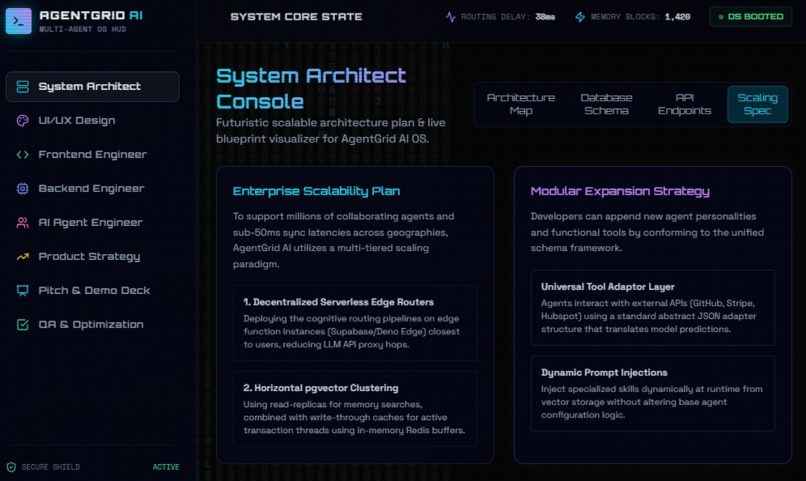This screenshot has width=806, height=481.
Task: Click the Backend Engineer chip icon
Action: point(23,189)
